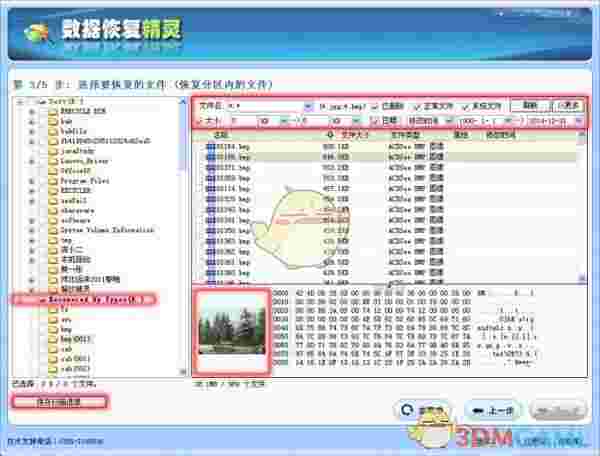Click the 更多 button in filter bar
600x456 pixels.
pyautogui.click(x=568, y=106)
